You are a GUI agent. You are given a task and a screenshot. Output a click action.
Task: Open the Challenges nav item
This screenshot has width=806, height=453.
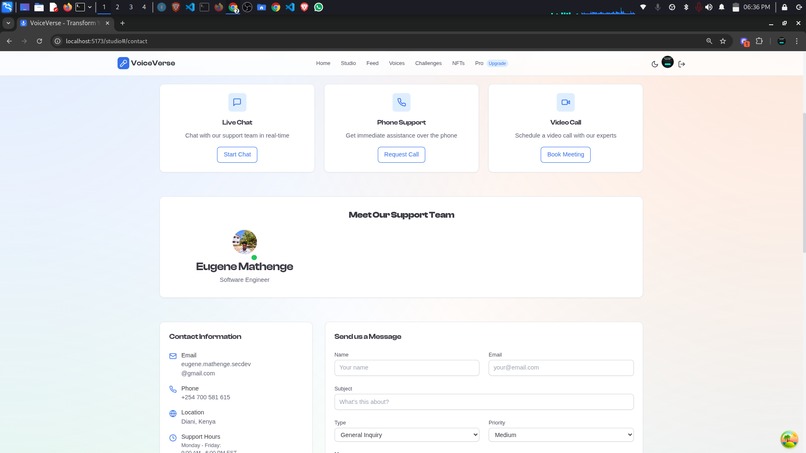point(428,63)
